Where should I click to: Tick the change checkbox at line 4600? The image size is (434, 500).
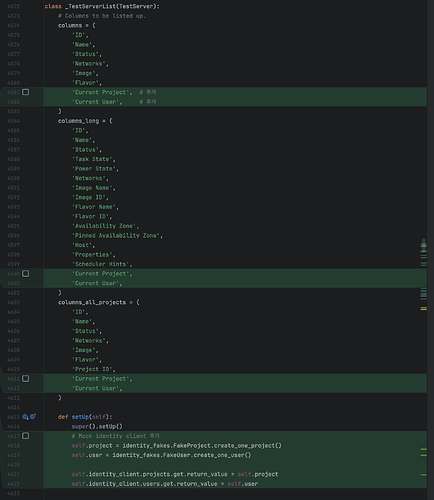[x=26, y=274]
